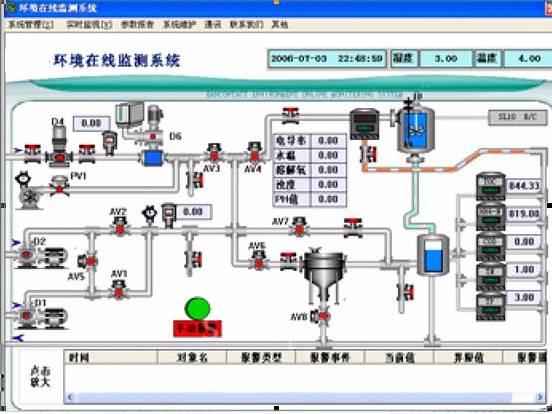
Task: Click the red button under green lamp
Action: (x=197, y=328)
